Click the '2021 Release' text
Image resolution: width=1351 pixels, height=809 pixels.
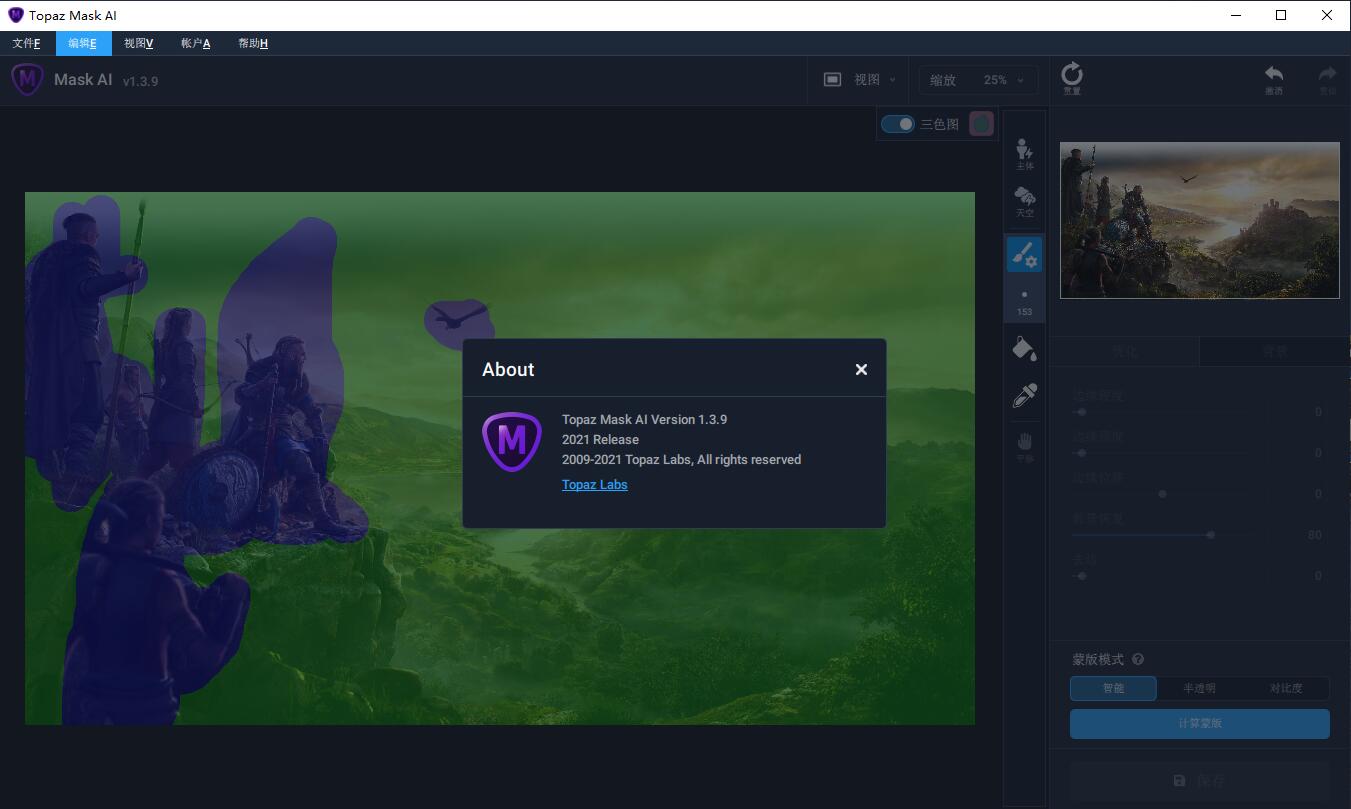(600, 439)
